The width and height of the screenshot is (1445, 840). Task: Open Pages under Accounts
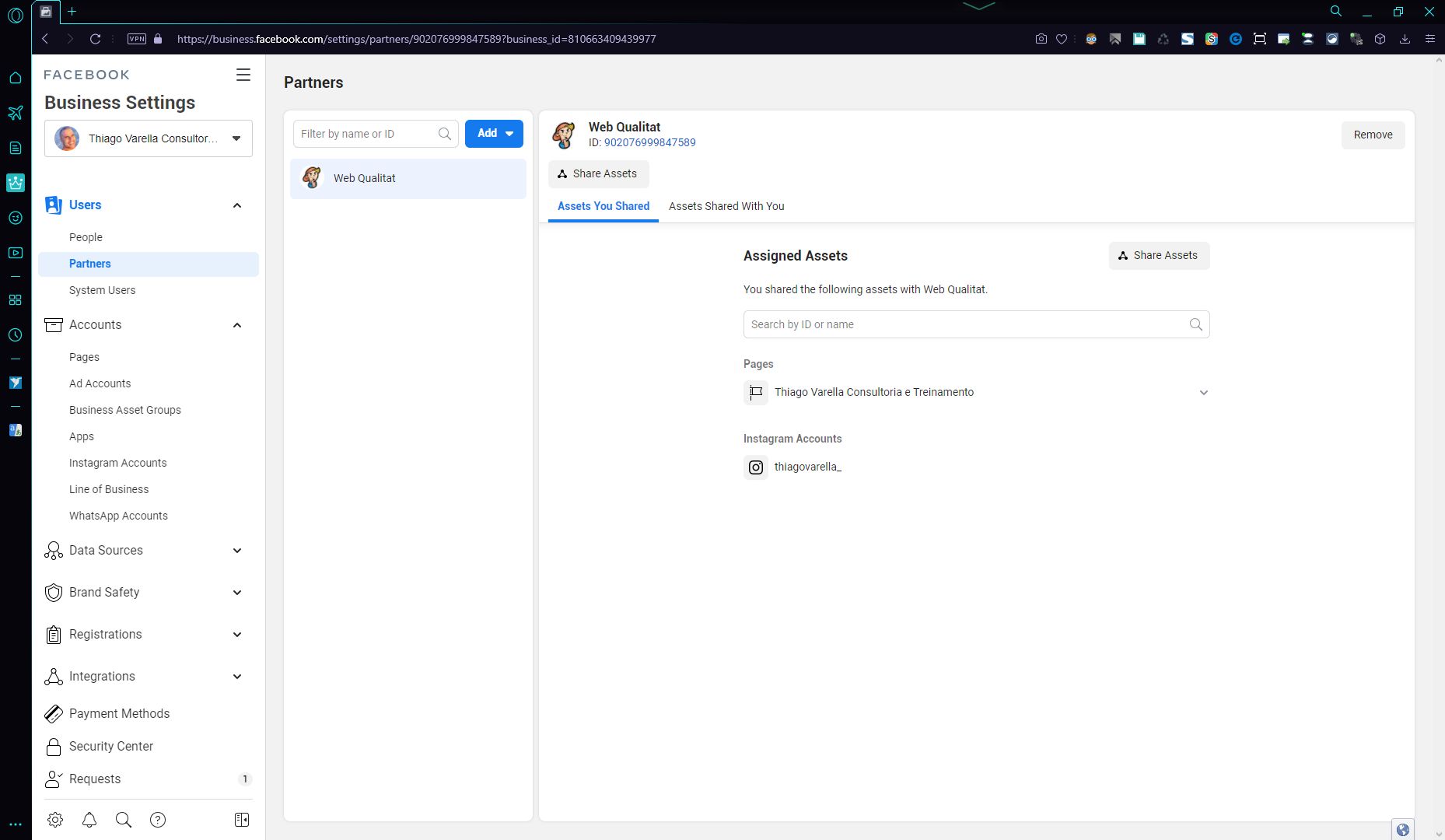pyautogui.click(x=84, y=357)
